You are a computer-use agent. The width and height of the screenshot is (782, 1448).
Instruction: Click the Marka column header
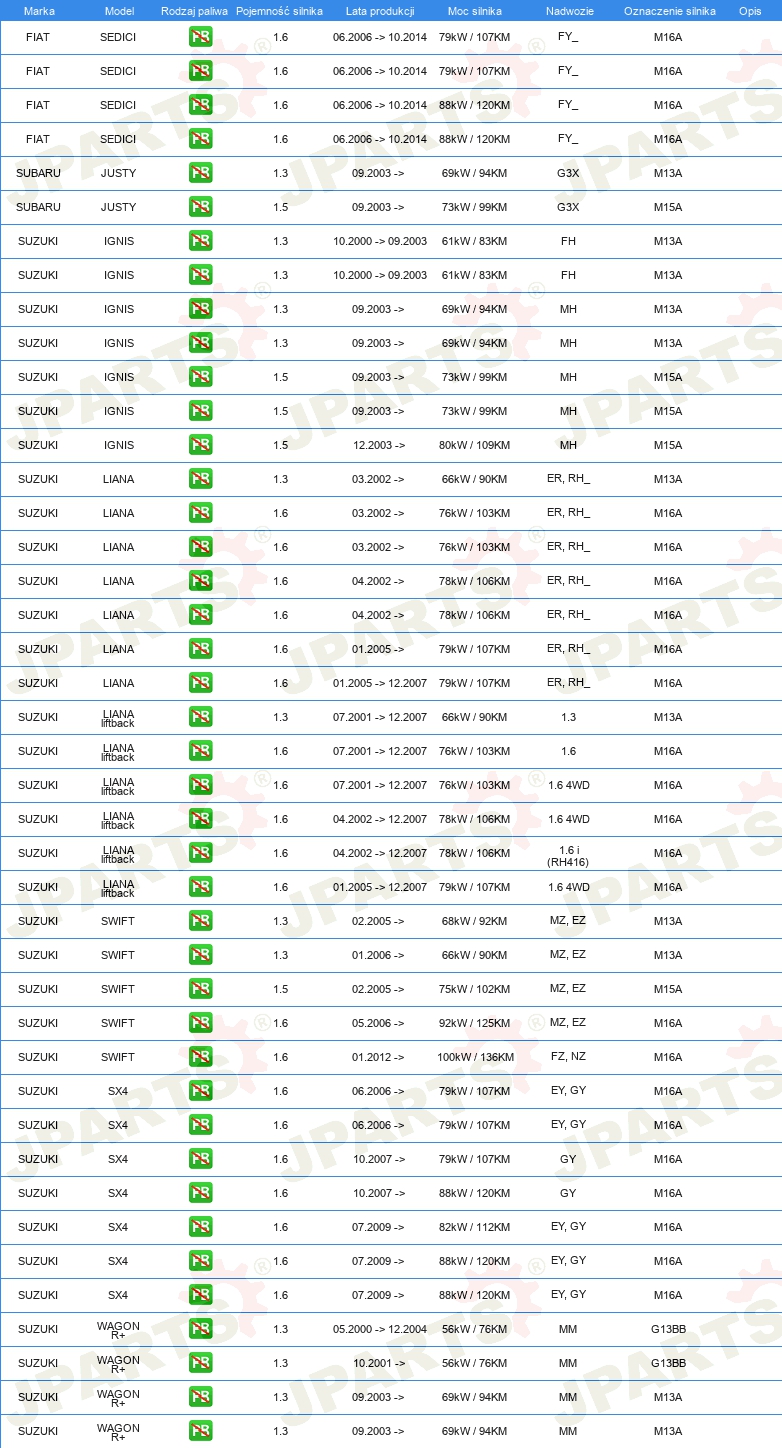38,11
